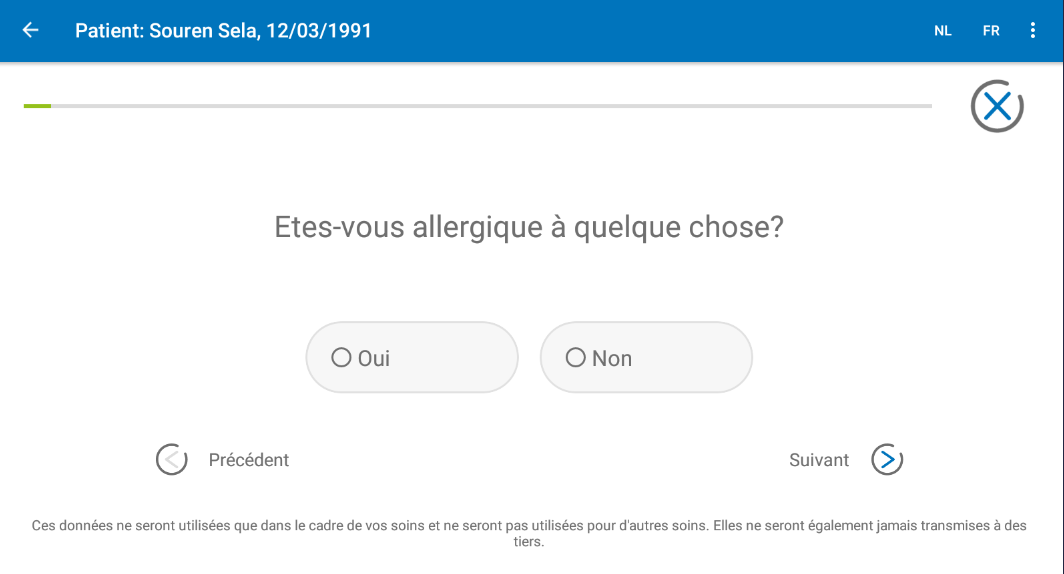Click the "Non" answer label text
Image resolution: width=1064 pixels, height=574 pixels.
(612, 358)
